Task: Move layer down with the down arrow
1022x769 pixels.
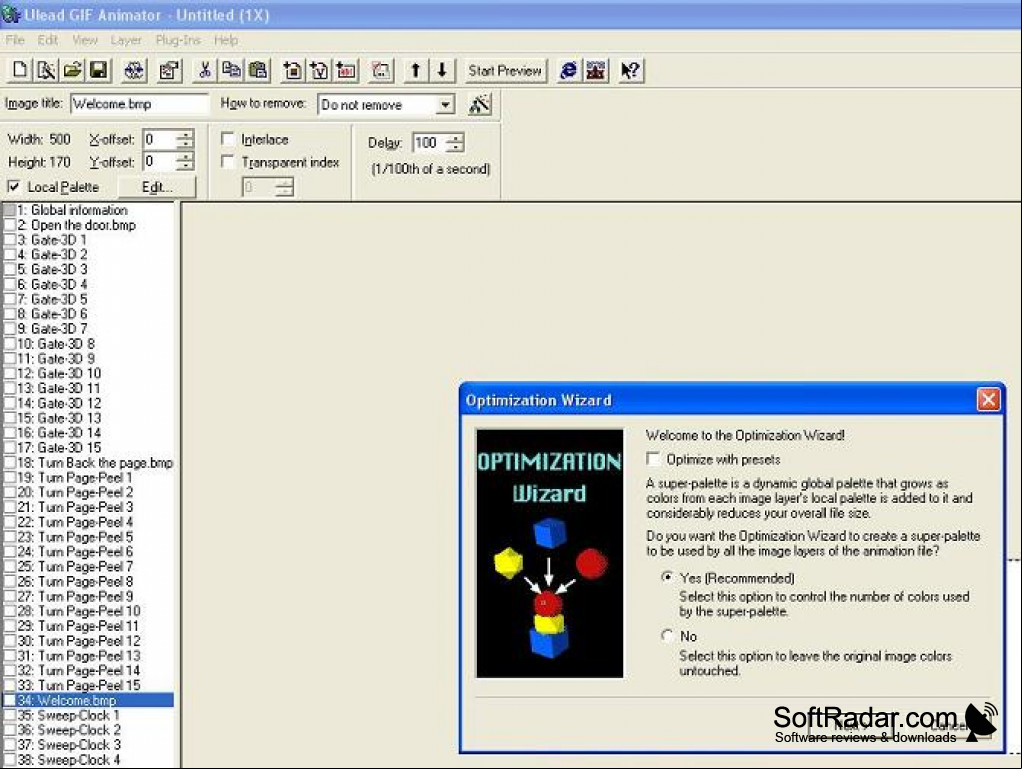Action: click(442, 70)
